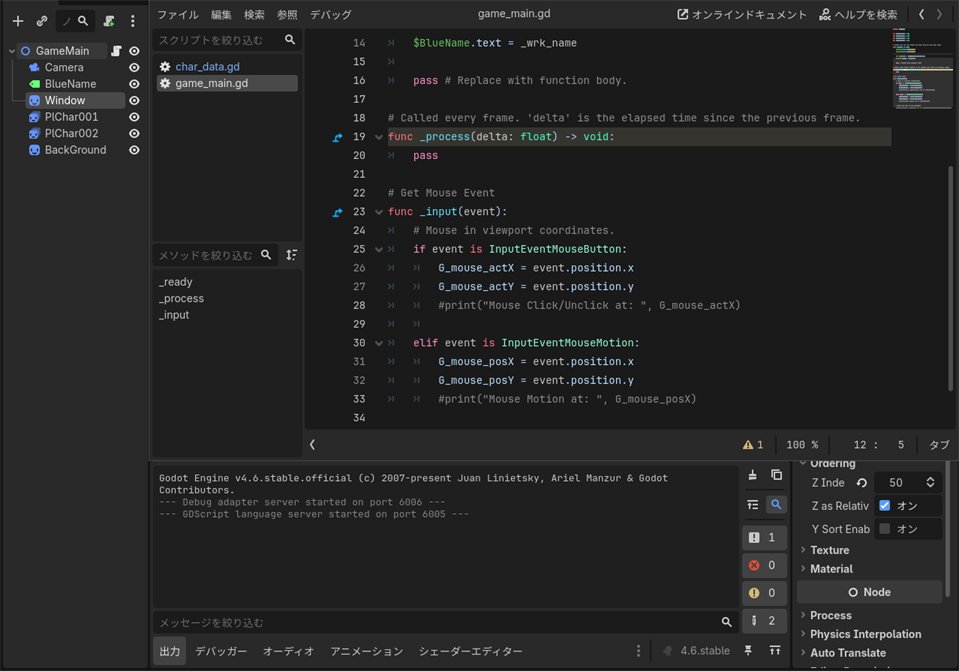Image resolution: width=959 pixels, height=671 pixels.
Task: Enable the Y Sort Enabled checkbox
Action: click(x=884, y=528)
